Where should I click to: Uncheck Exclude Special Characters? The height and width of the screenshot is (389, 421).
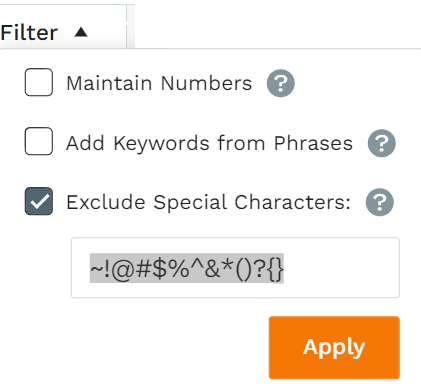tap(39, 201)
